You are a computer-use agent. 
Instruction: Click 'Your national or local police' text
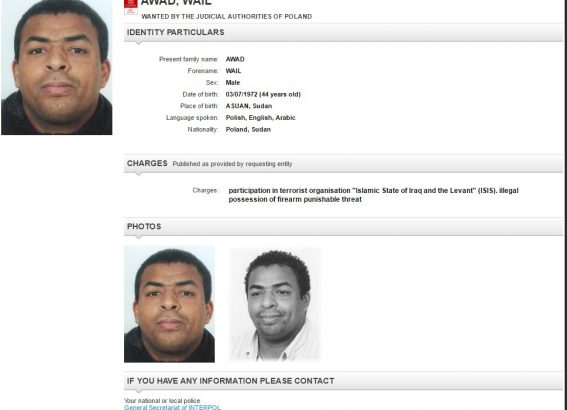pos(162,401)
